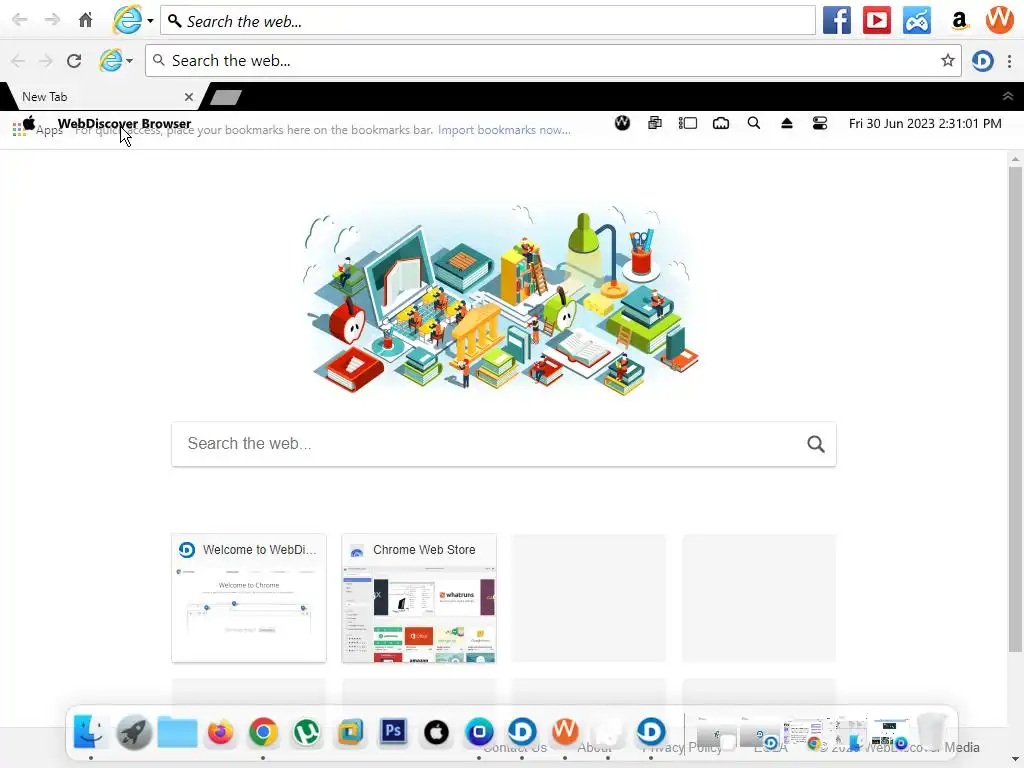Open the games controller shortcut icon

[917, 21]
